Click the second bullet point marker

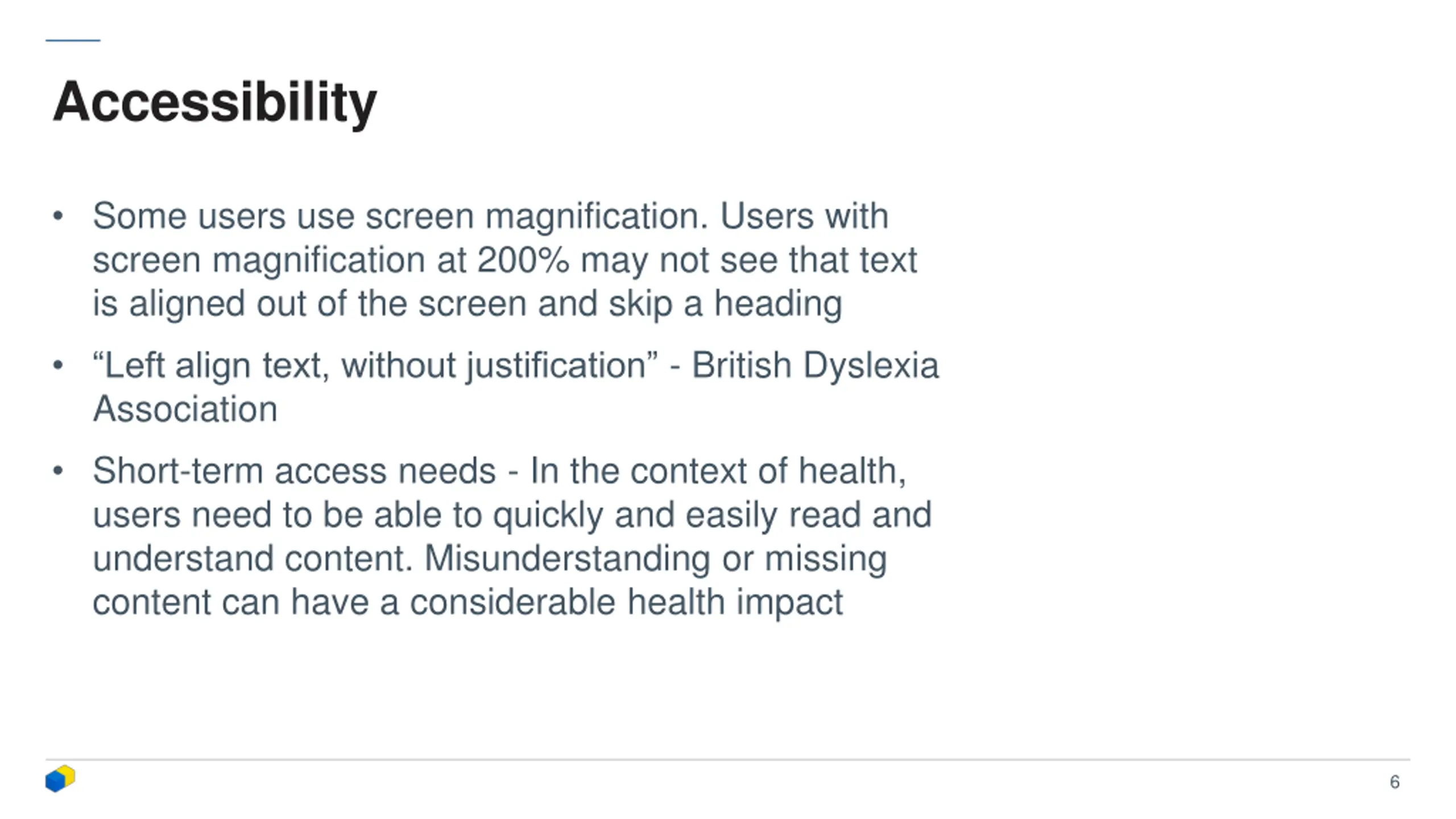coord(57,365)
